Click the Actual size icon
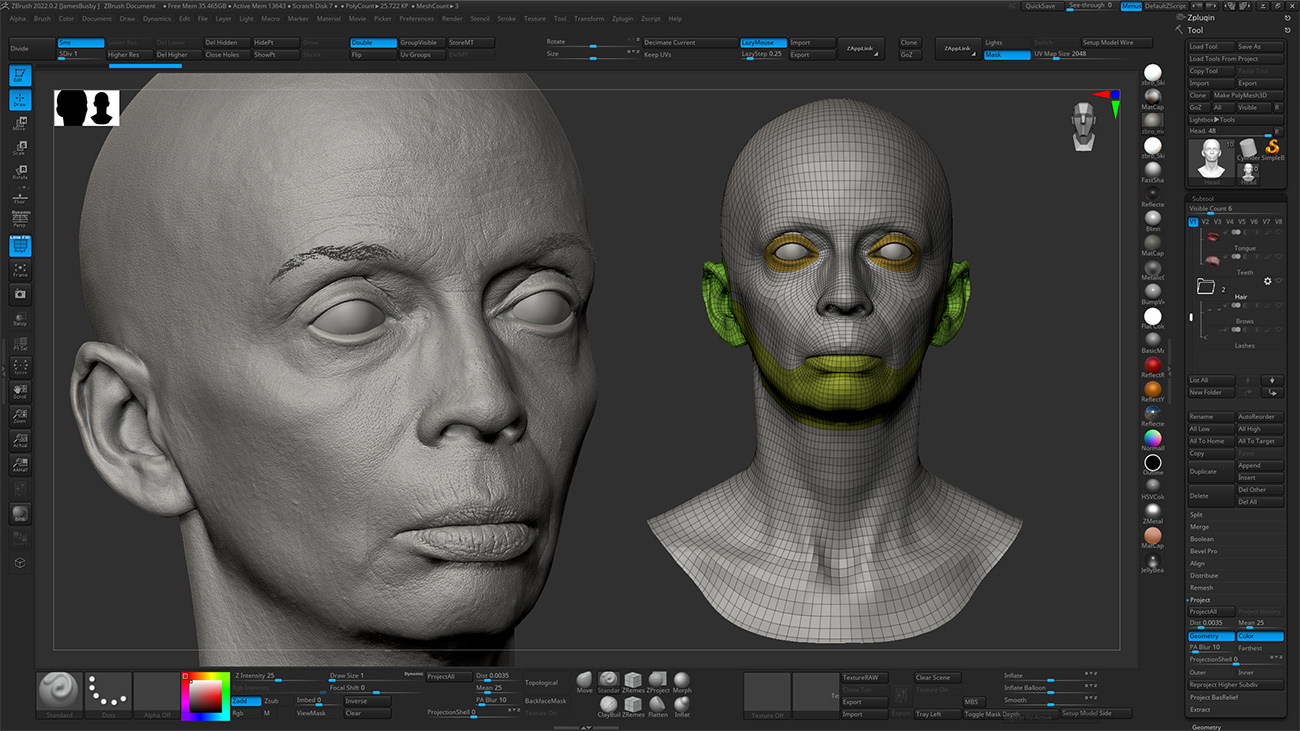The height and width of the screenshot is (731, 1300). [x=20, y=440]
